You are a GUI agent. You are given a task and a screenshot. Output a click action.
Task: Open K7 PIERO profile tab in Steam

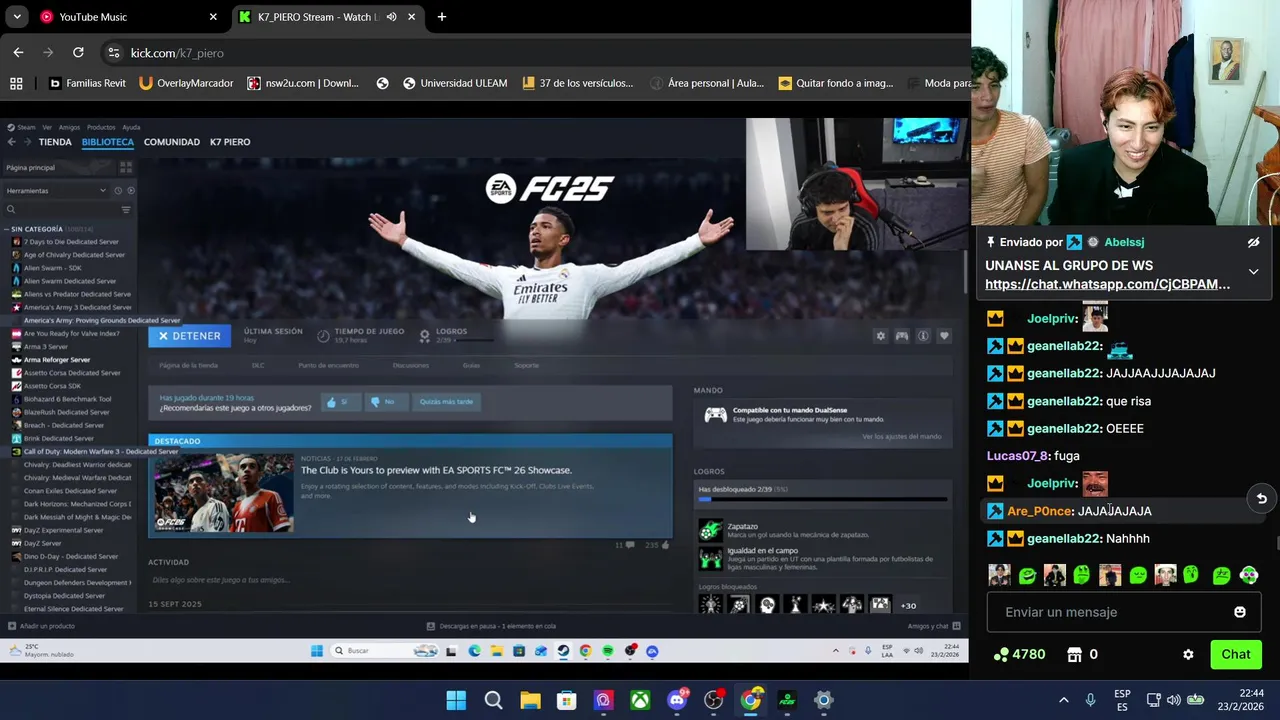[x=230, y=142]
